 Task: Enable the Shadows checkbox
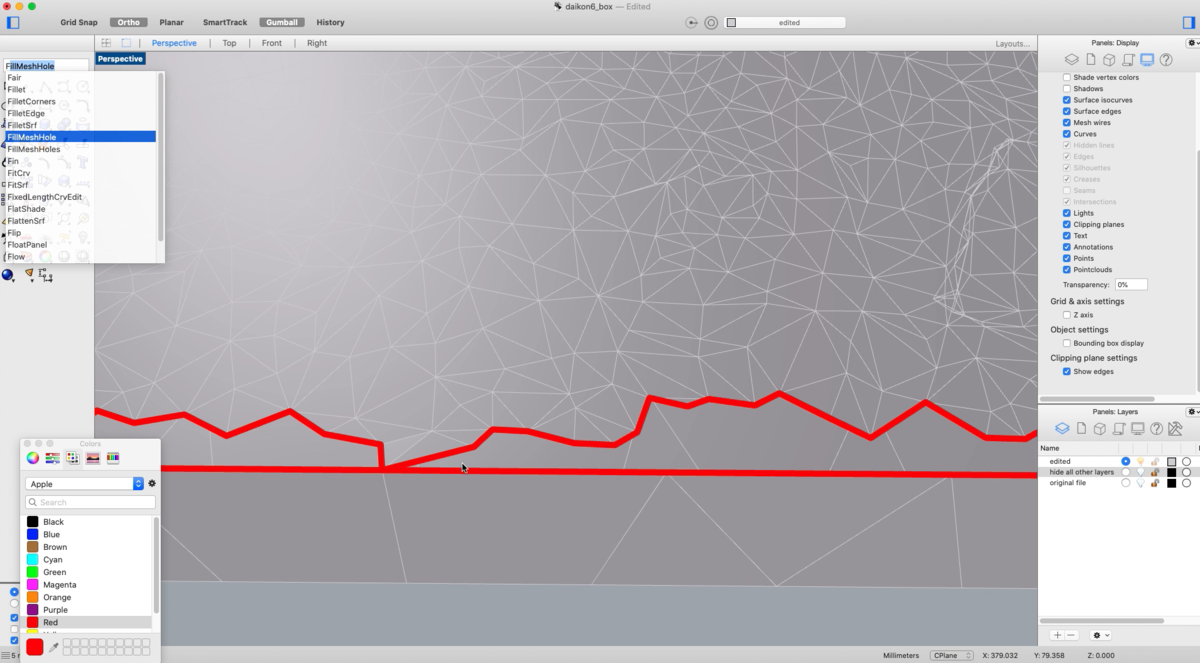(1067, 89)
